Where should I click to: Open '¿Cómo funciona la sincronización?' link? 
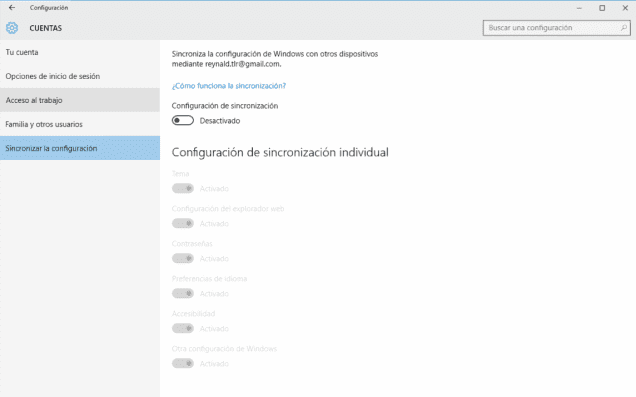(229, 86)
